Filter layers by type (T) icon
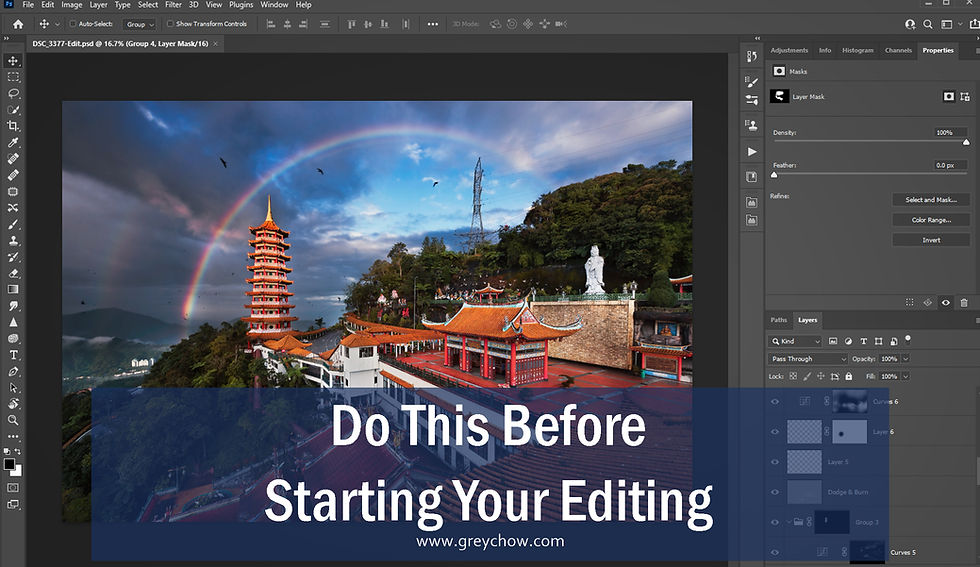The height and width of the screenshot is (567, 980). pos(864,341)
